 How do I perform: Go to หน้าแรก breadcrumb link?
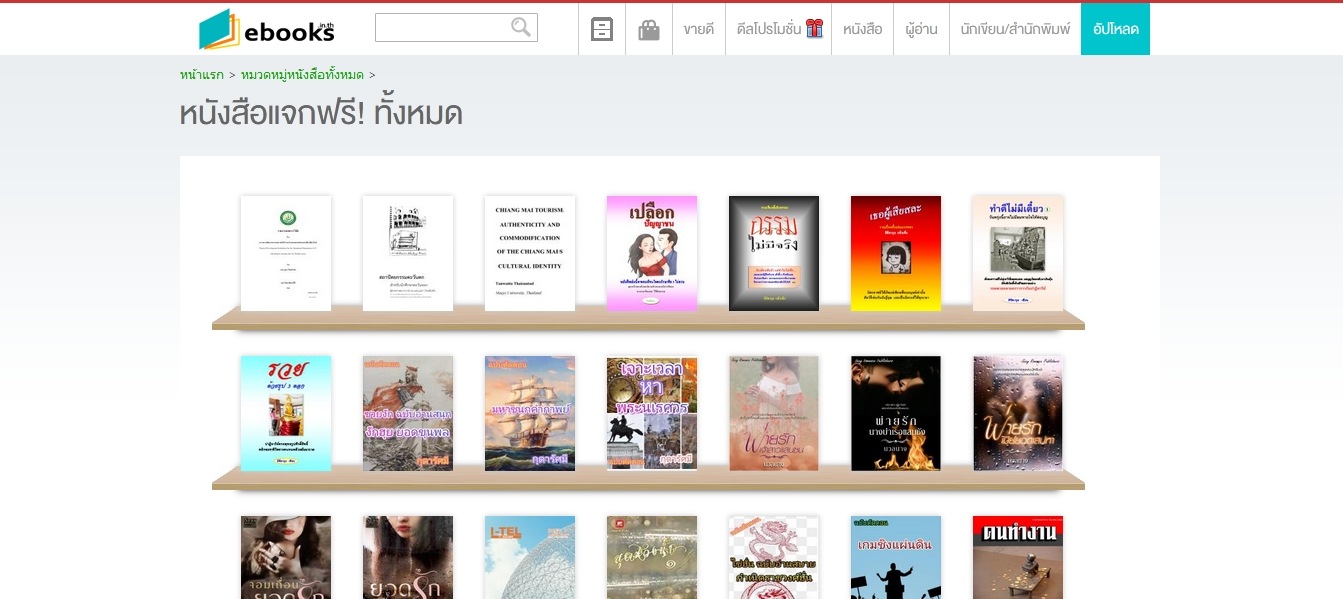pos(202,75)
